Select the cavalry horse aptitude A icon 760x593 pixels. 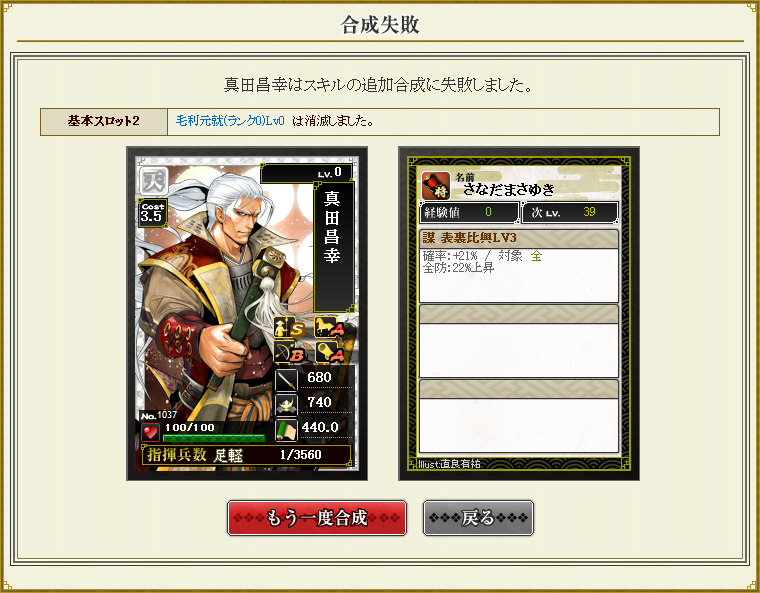(330, 327)
